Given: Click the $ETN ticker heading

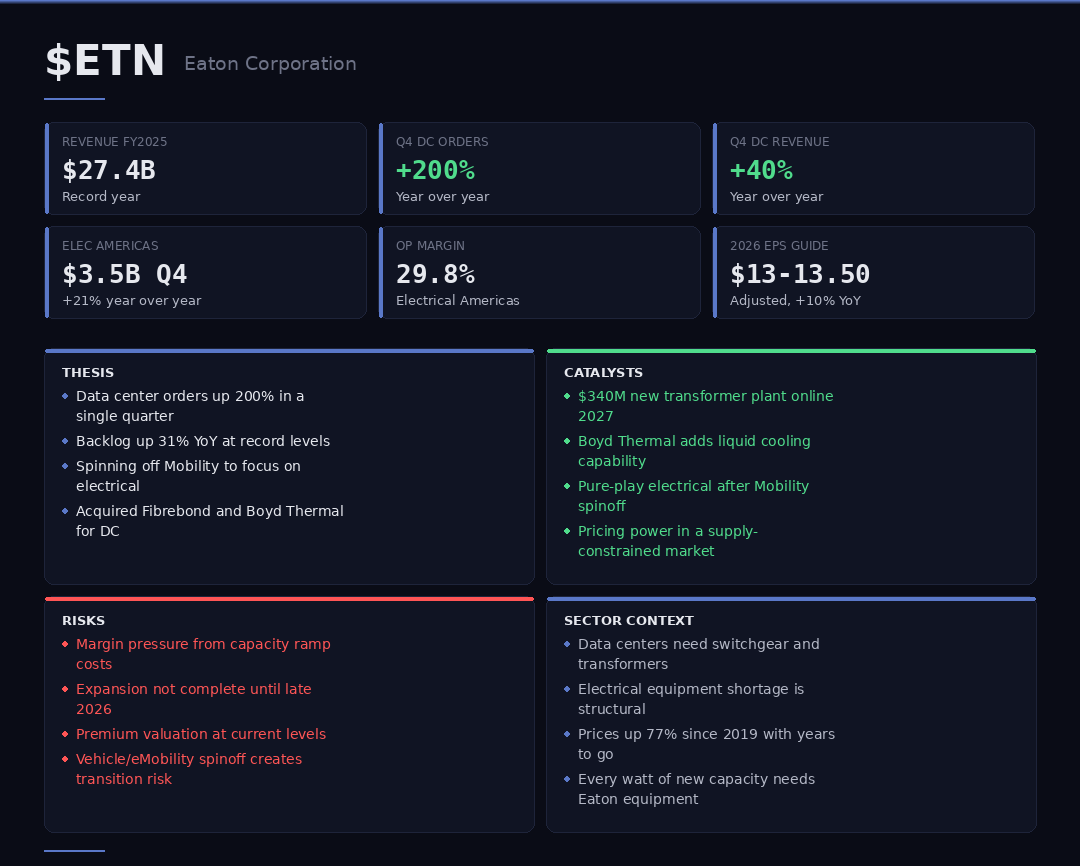Looking at the screenshot, I should tap(105, 61).
